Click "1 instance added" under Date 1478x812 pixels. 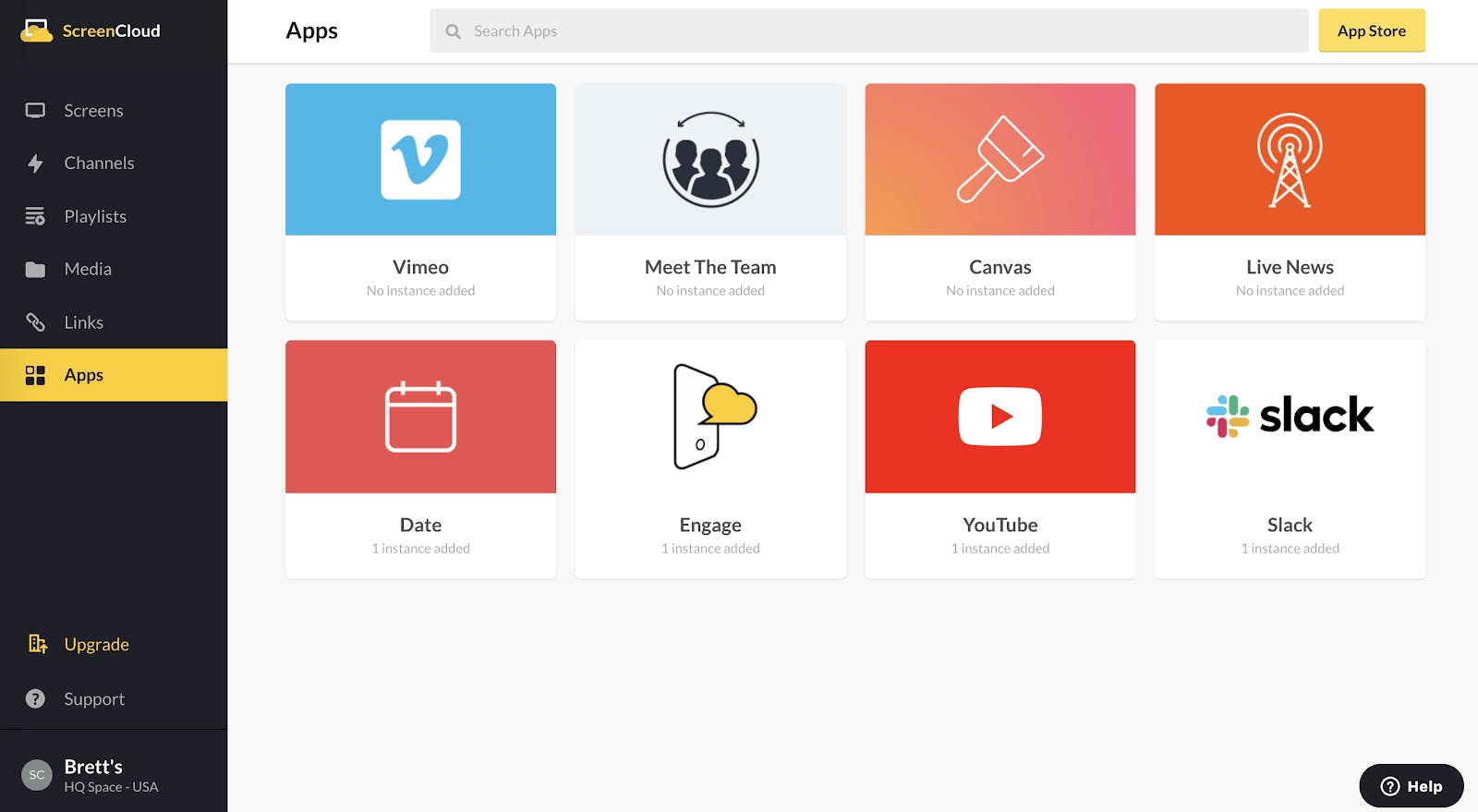(x=420, y=549)
